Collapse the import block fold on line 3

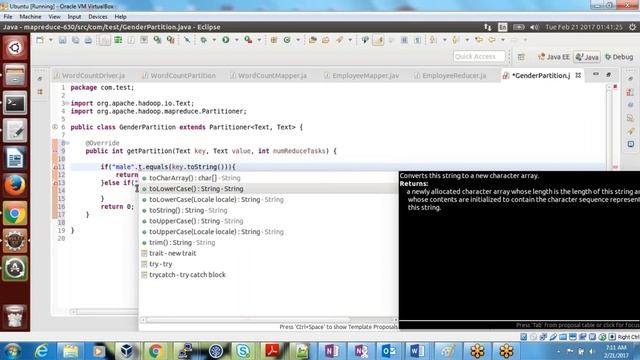(67, 103)
